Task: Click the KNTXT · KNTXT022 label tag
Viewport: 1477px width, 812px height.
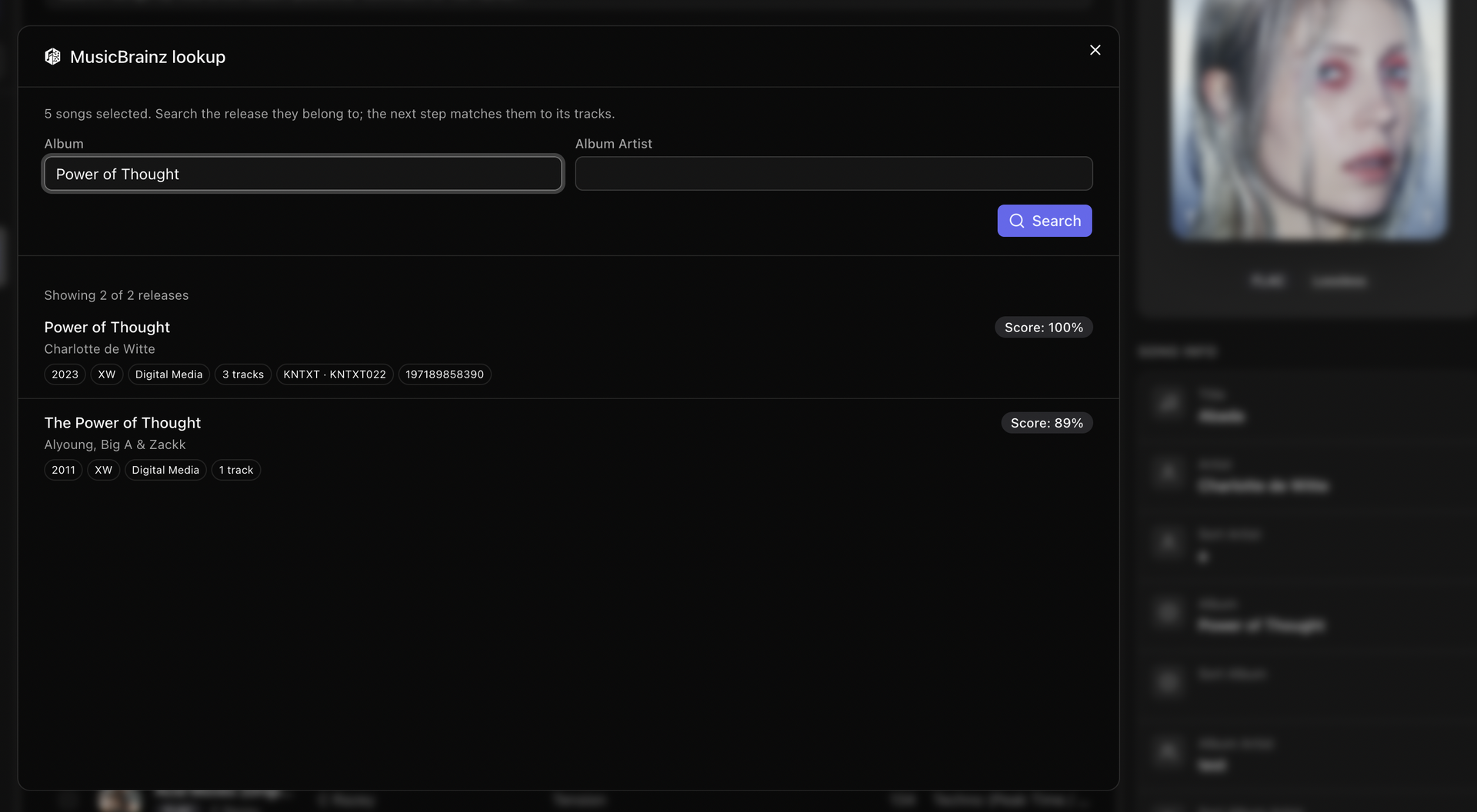Action: point(335,374)
